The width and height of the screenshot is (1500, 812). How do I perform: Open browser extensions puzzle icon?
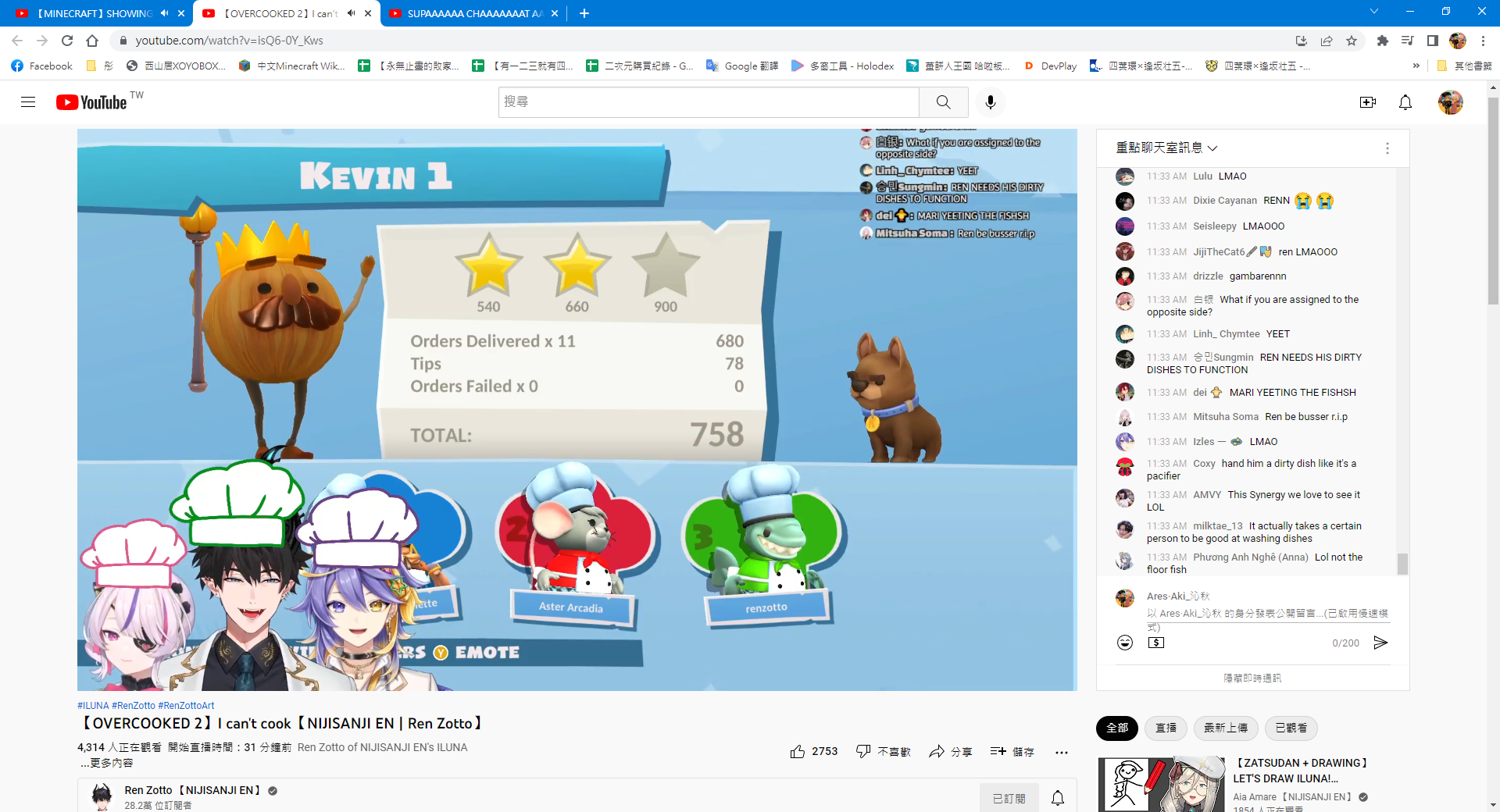(x=1383, y=41)
